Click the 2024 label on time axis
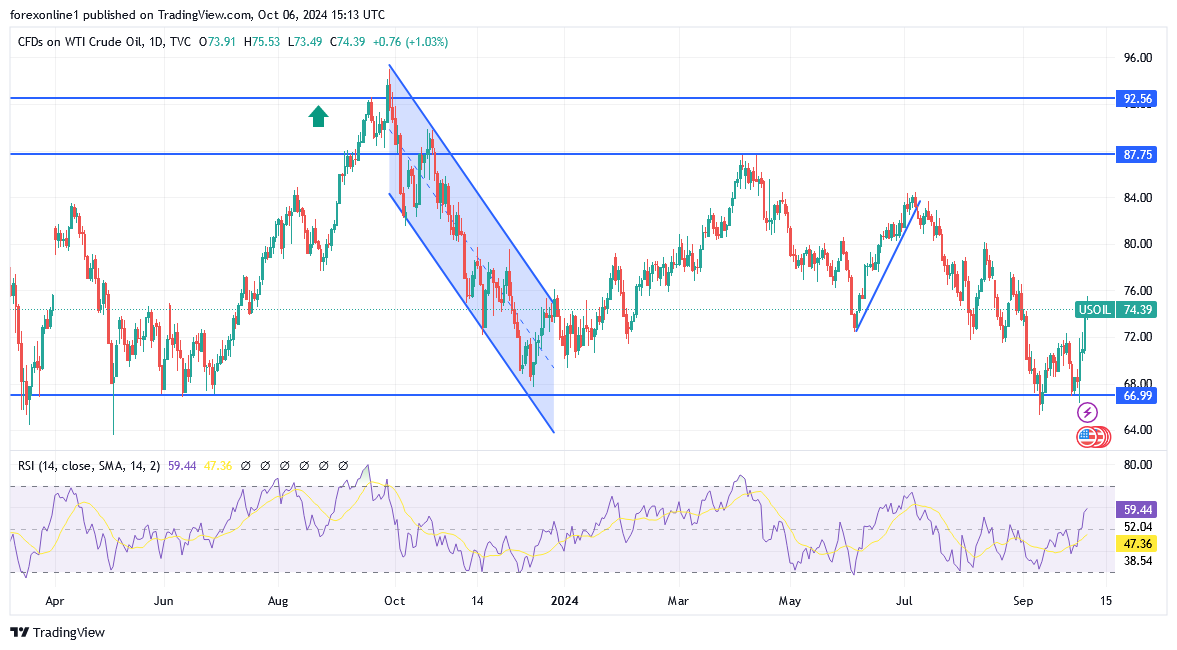The image size is (1177, 650). pos(564,601)
